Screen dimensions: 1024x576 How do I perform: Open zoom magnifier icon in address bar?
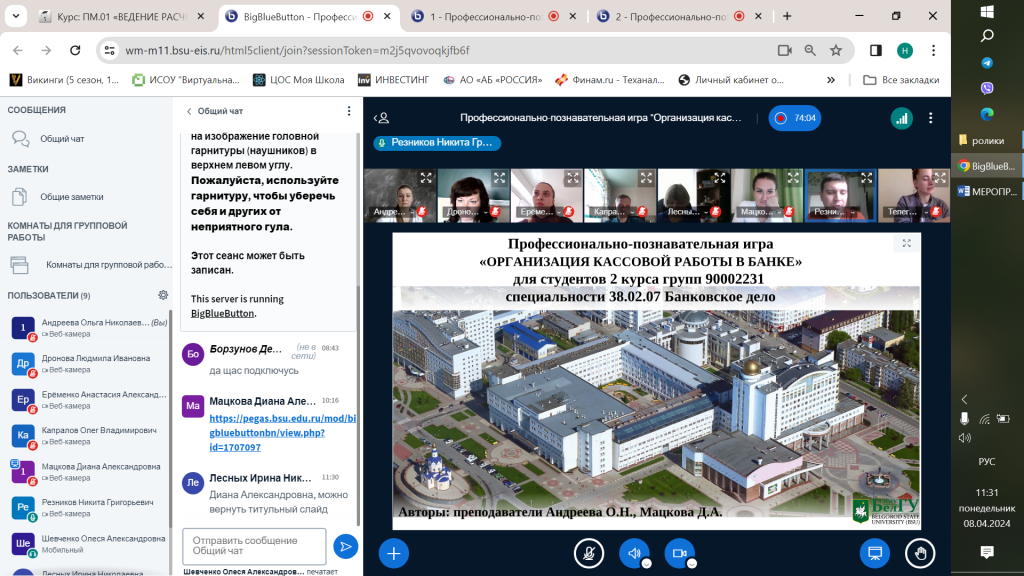click(x=810, y=50)
